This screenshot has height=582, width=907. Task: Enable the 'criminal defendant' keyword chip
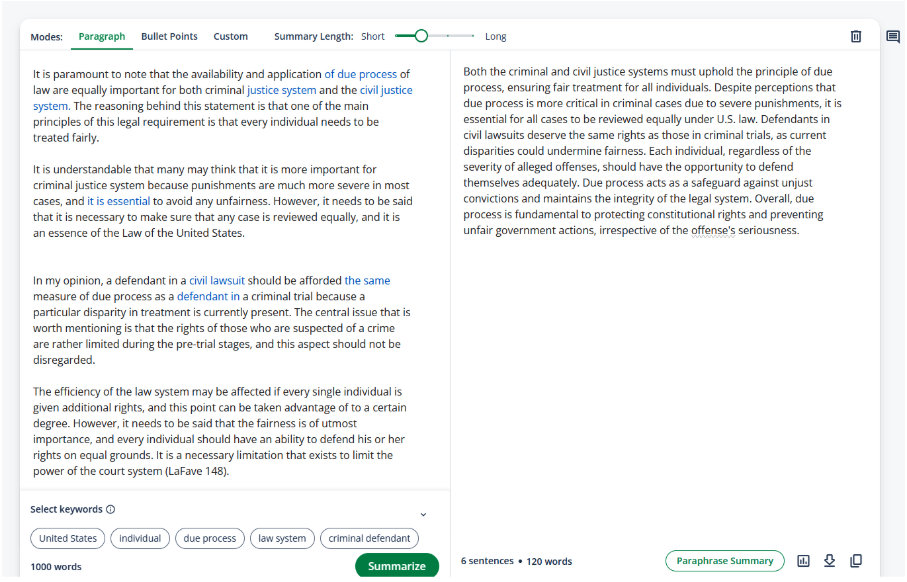point(369,538)
